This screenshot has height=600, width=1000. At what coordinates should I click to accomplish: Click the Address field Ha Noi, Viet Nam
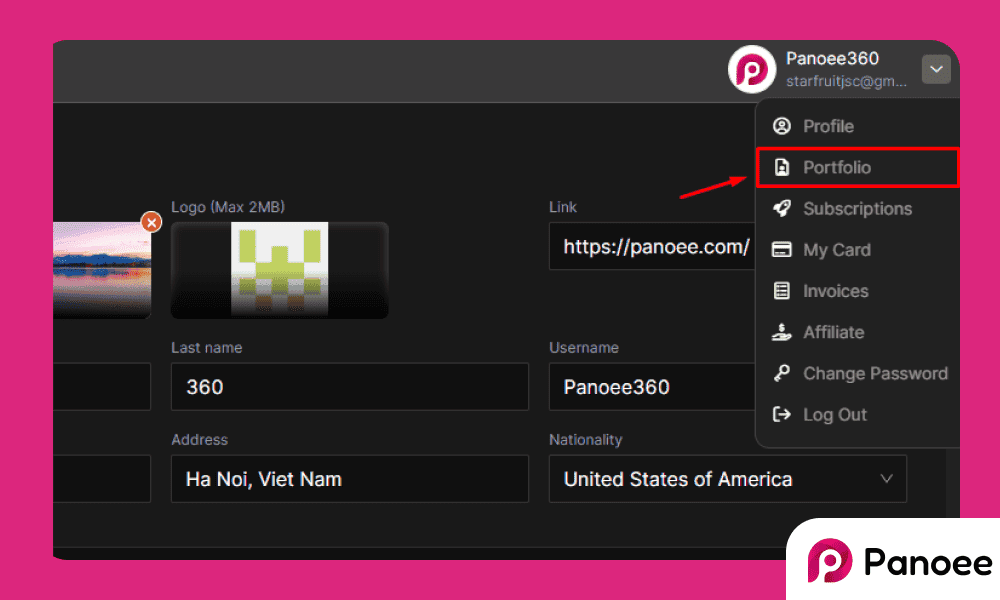pos(349,479)
